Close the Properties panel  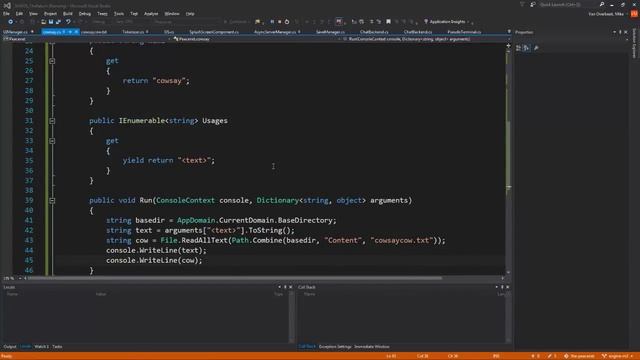tap(626, 32)
